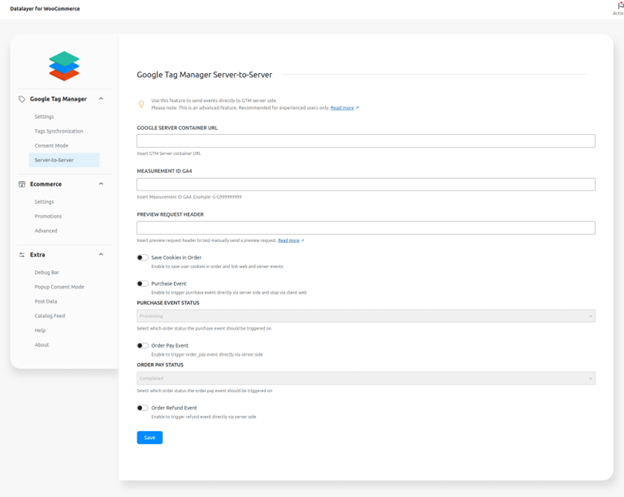
Task: Open the Purchase Event Status dropdown
Action: (x=366, y=316)
